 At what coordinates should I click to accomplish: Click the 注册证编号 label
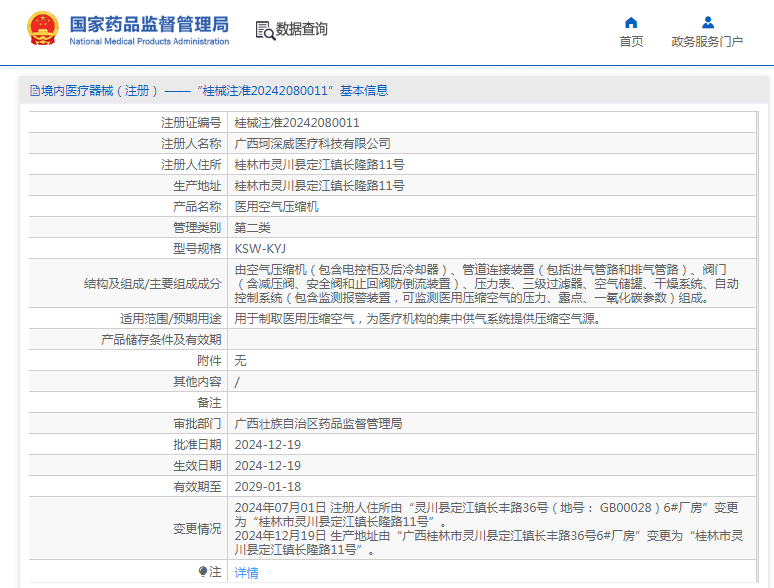pyautogui.click(x=191, y=122)
